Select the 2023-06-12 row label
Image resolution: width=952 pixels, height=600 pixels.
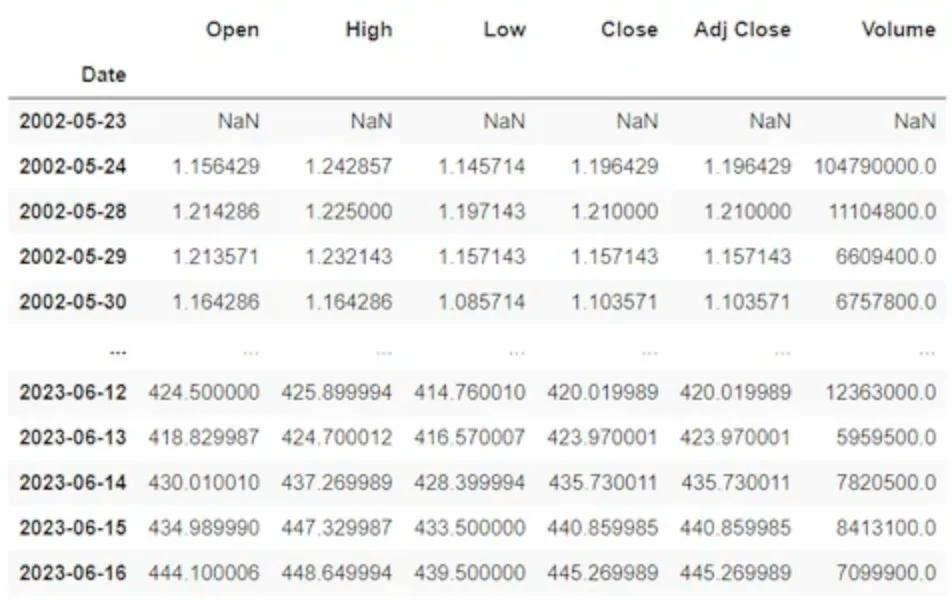click(73, 392)
